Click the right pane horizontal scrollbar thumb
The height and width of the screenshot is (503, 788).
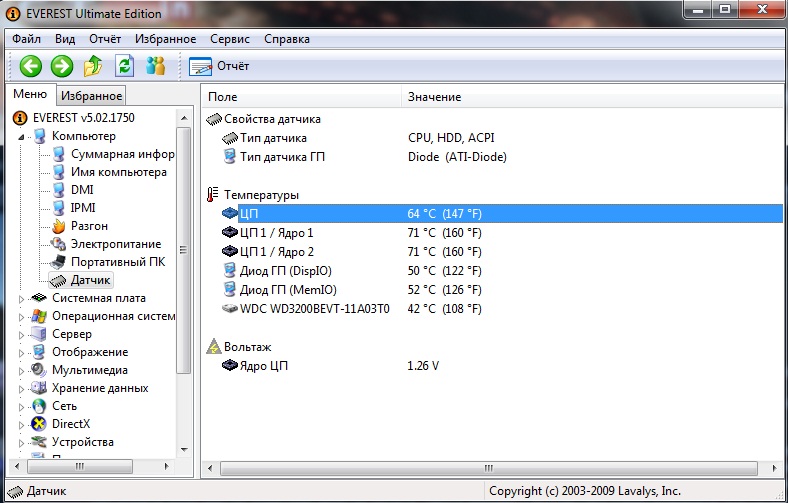488,468
